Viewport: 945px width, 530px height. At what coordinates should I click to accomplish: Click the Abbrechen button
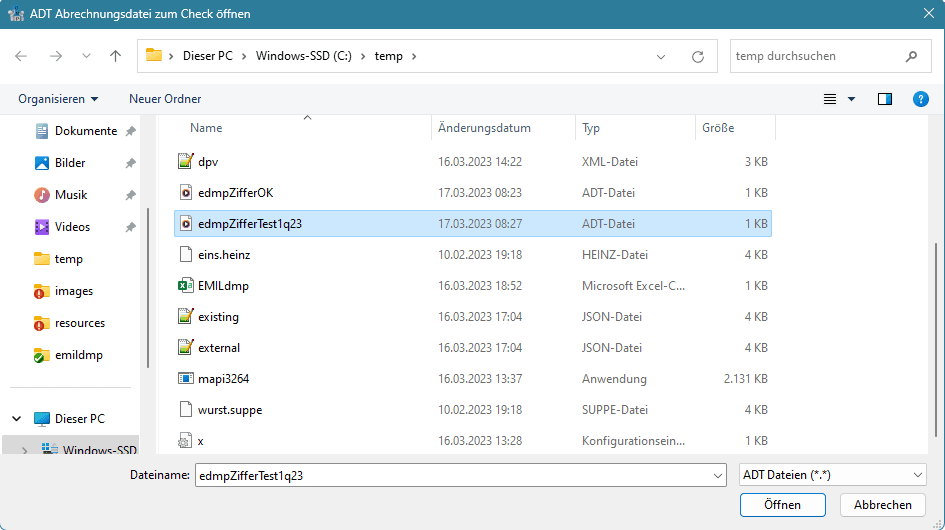(882, 505)
